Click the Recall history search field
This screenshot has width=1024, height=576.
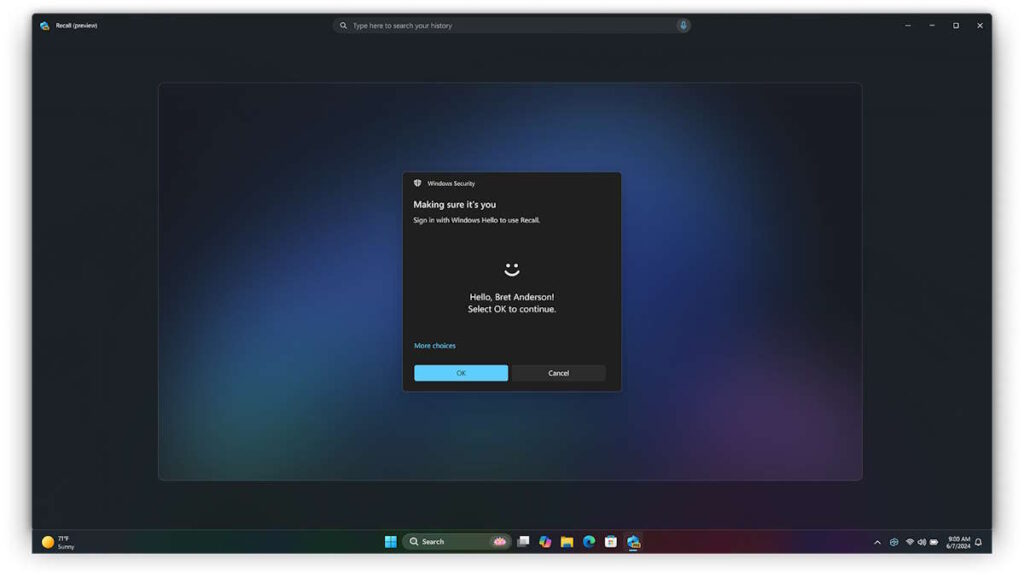511,25
